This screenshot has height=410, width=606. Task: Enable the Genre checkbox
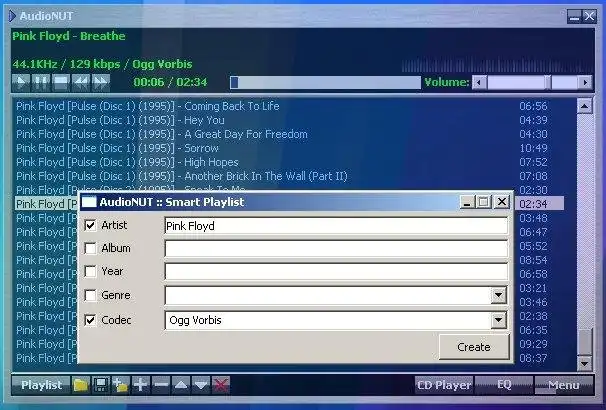[x=90, y=295]
